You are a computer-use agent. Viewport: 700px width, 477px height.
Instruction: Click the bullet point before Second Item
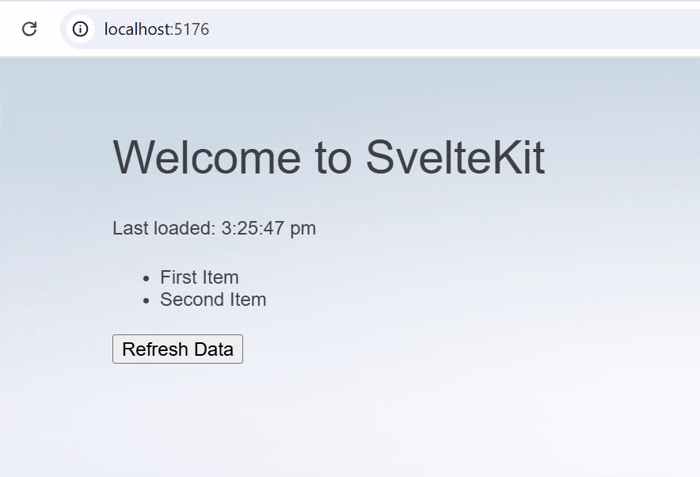point(146,300)
